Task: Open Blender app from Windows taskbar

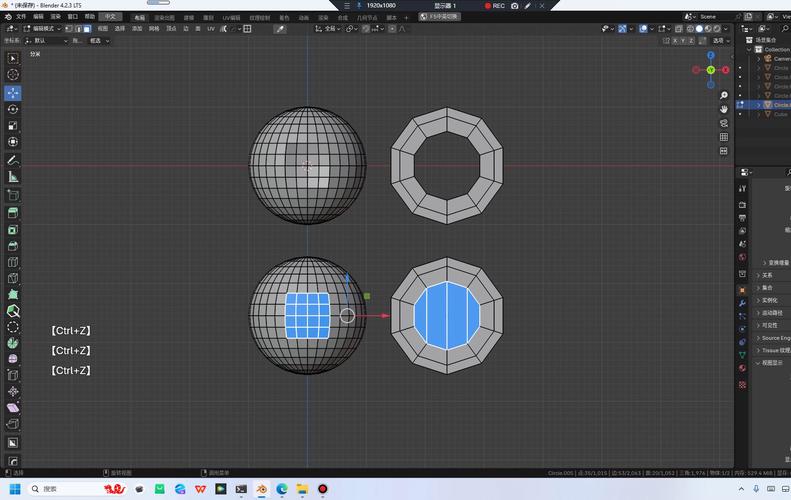Action: tap(261, 489)
